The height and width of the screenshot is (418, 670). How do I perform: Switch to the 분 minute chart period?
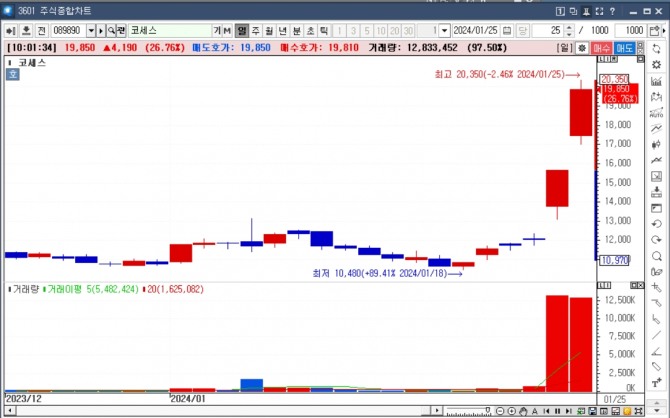(297, 31)
